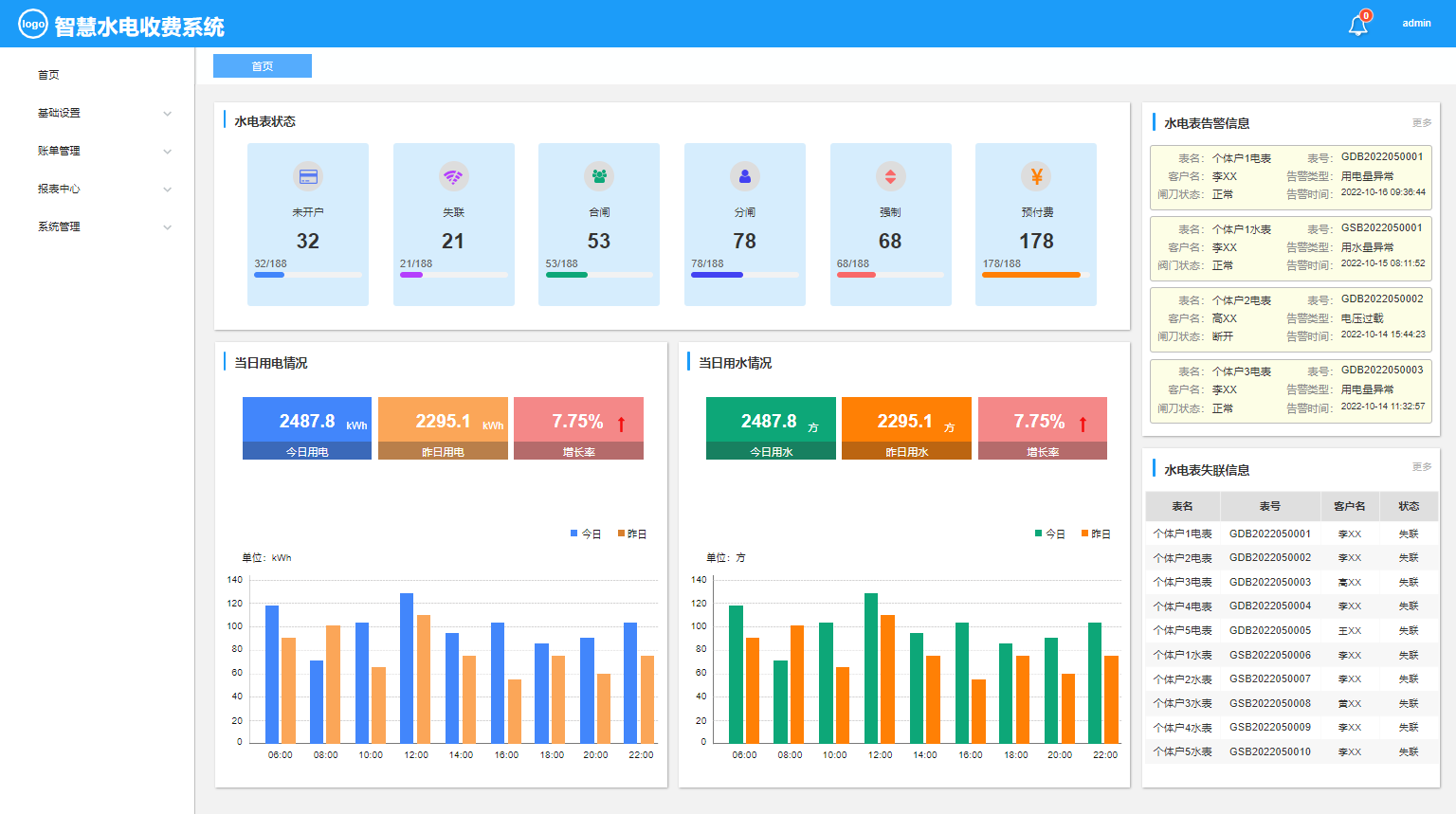Expand the 系统管理 menu
Image resolution: width=1456 pixels, height=814 pixels.
[102, 226]
